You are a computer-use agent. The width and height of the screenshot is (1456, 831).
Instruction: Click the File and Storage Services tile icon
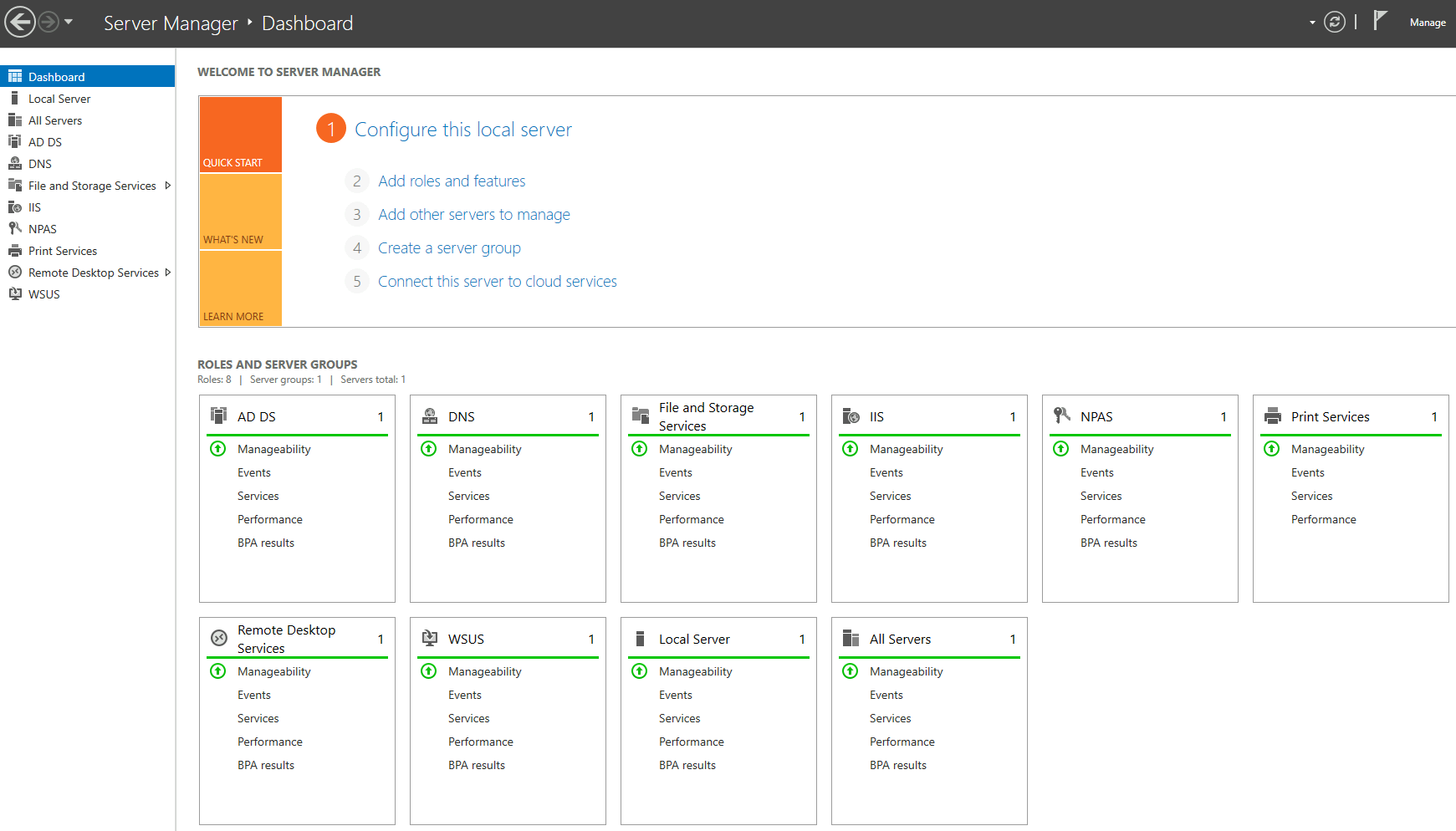pos(641,415)
